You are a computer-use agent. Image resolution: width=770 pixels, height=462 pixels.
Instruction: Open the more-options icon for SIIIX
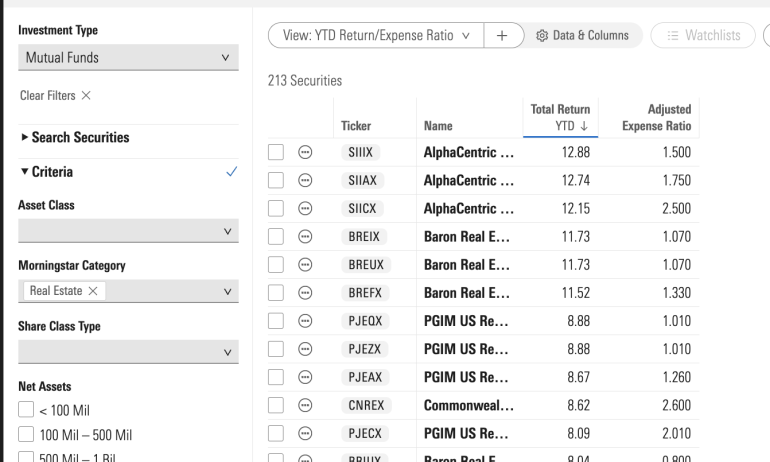(307, 153)
